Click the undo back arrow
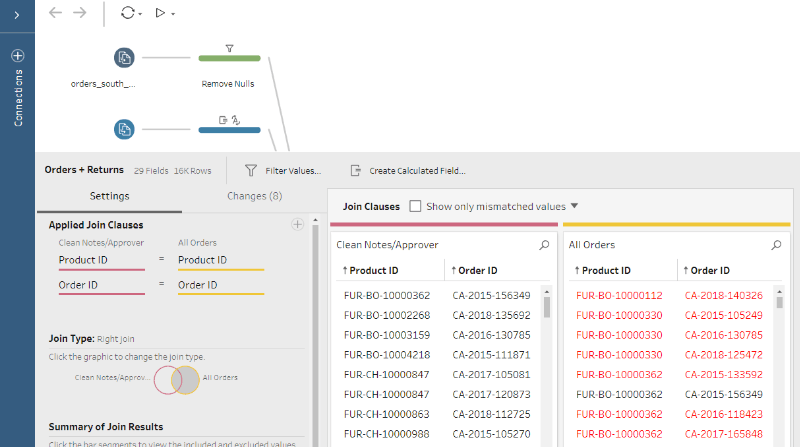Viewport: 800px width, 447px height. [x=55, y=13]
